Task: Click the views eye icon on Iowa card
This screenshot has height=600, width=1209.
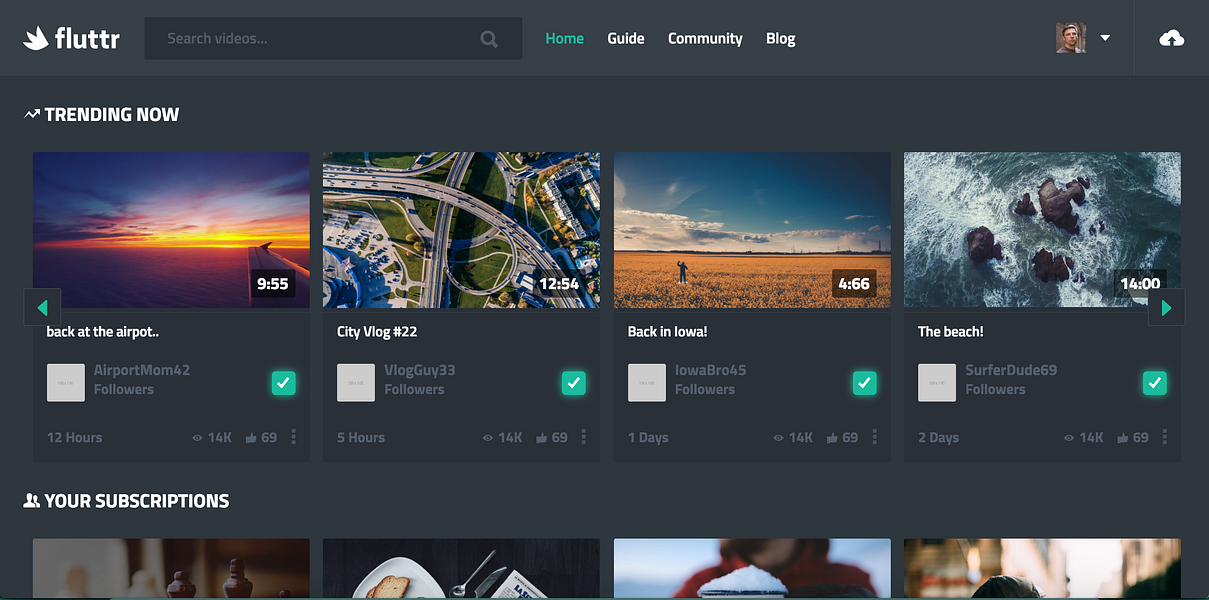Action: (778, 438)
